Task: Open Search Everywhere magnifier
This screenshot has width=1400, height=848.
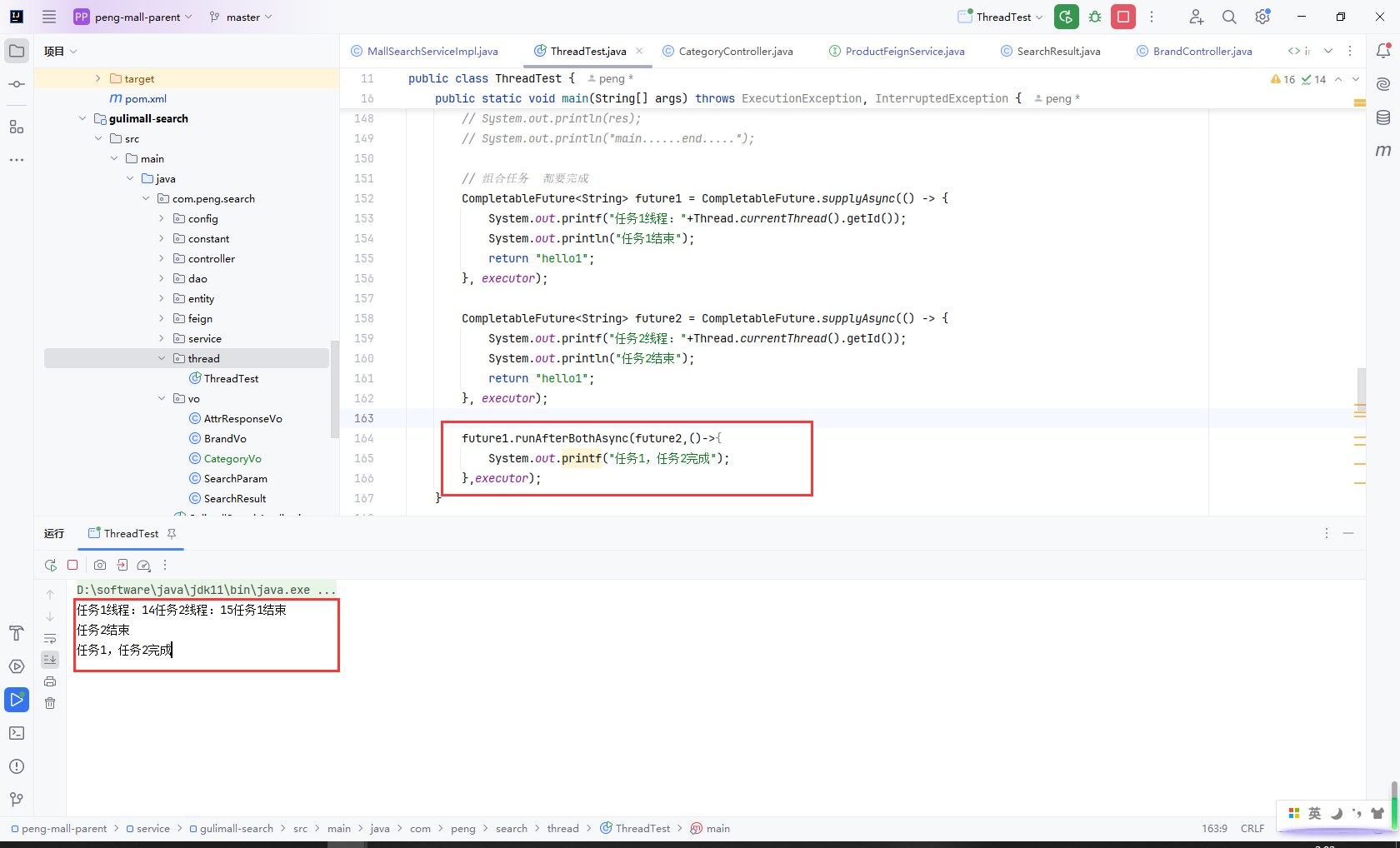Action: tap(1229, 17)
